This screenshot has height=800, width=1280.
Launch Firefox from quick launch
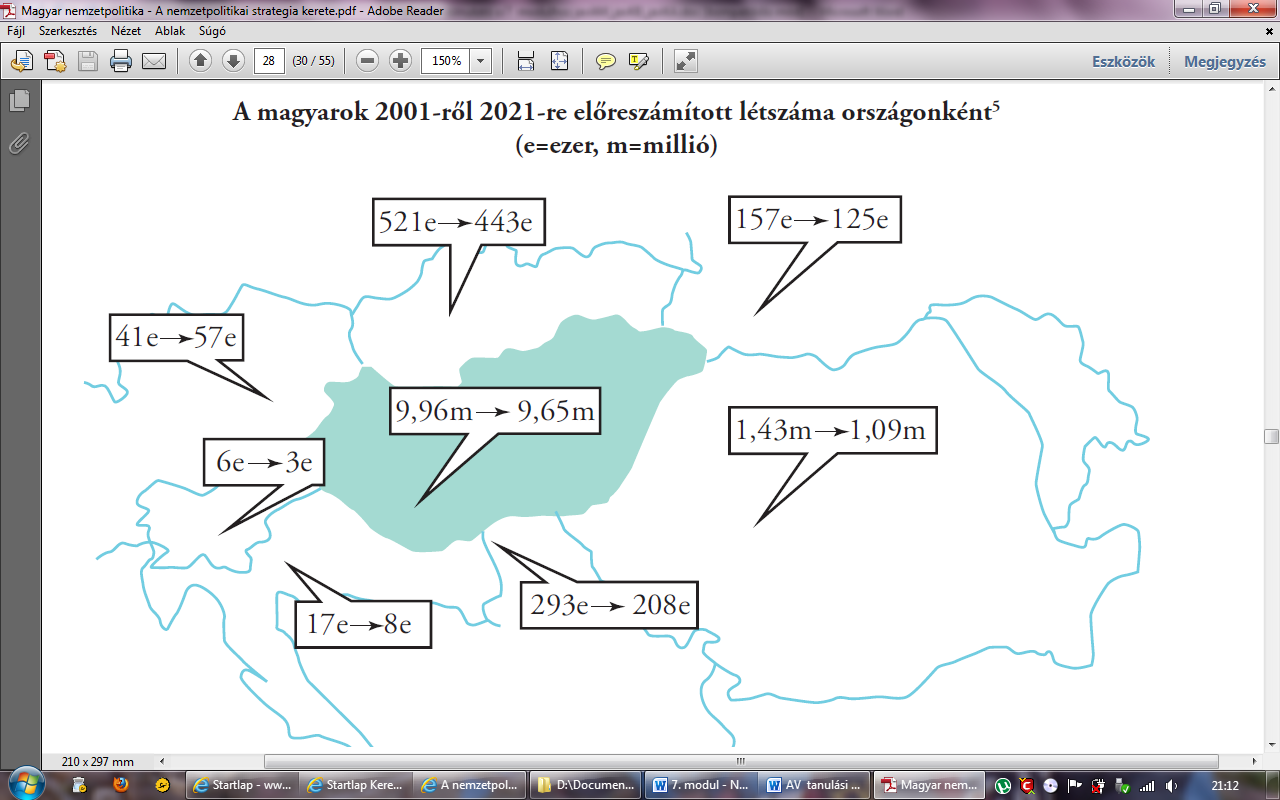click(120, 785)
